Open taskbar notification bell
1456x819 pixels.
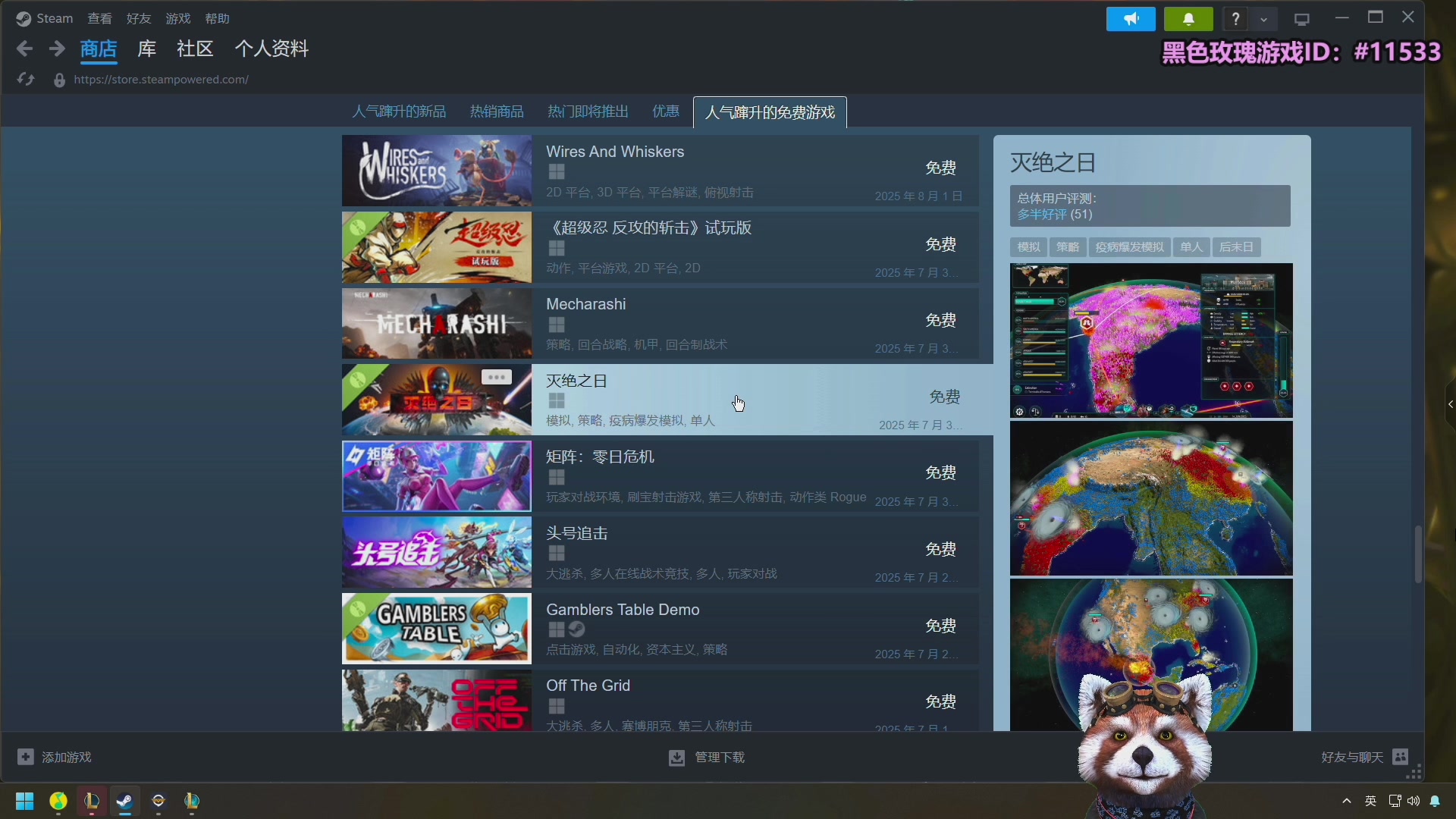click(1435, 801)
